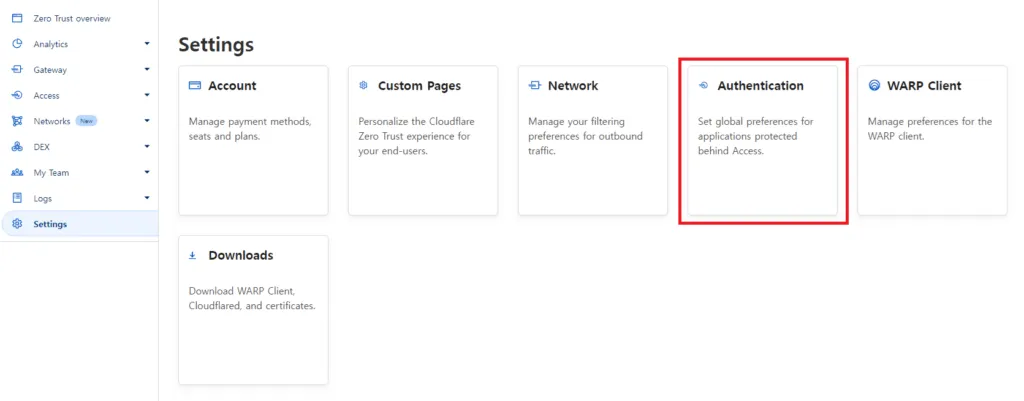Select Networks in the sidebar
The height and width of the screenshot is (401, 1024).
[x=52, y=121]
